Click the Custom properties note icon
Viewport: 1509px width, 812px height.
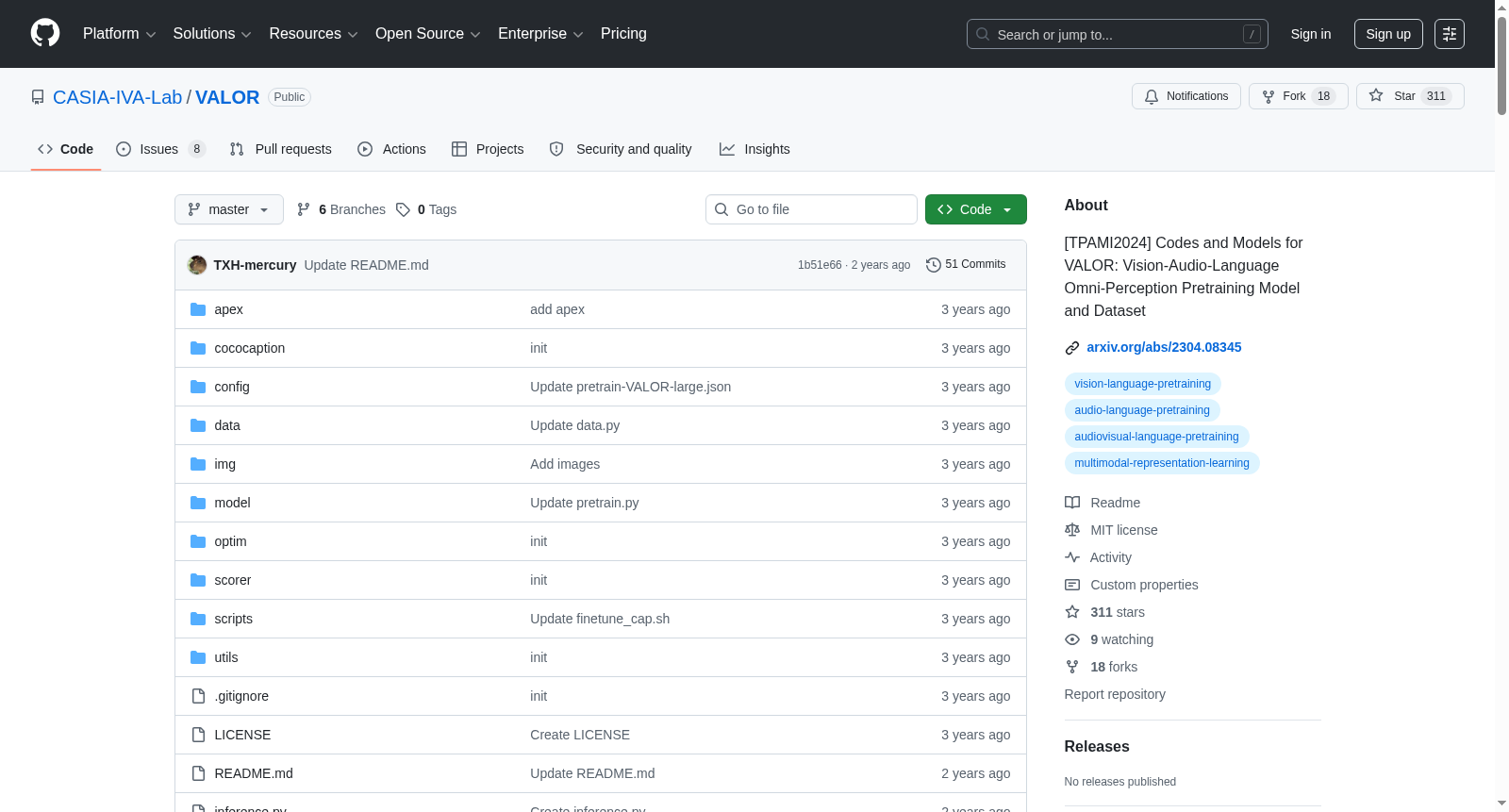tap(1072, 585)
